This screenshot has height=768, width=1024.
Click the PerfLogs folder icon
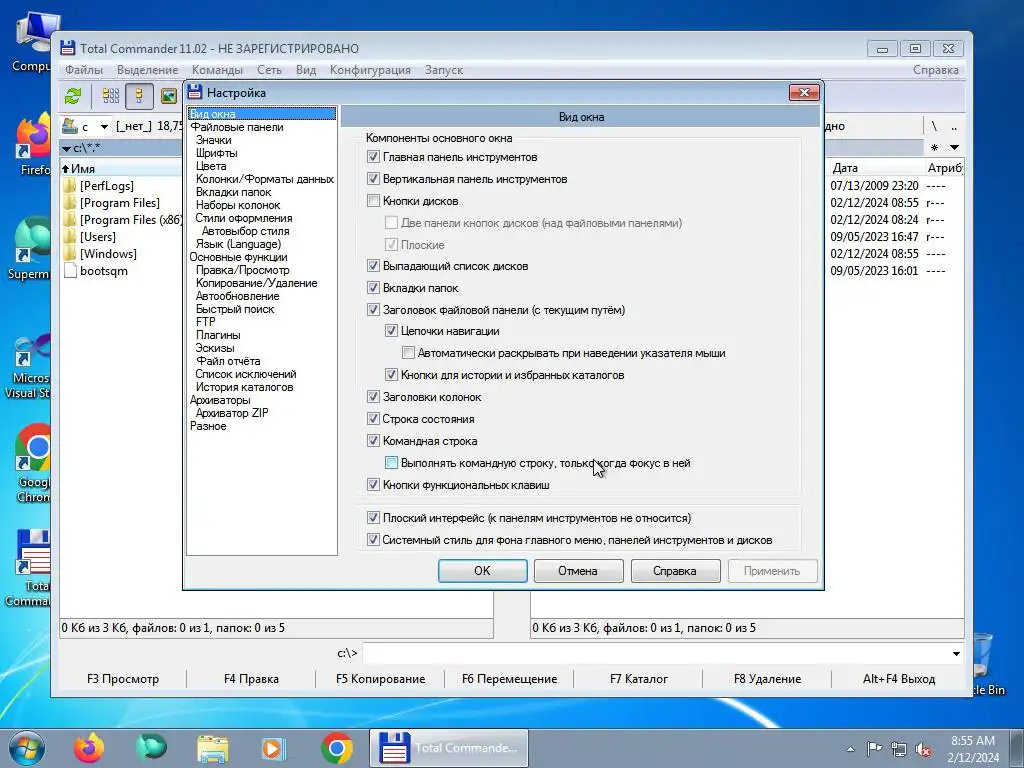[x=70, y=186]
